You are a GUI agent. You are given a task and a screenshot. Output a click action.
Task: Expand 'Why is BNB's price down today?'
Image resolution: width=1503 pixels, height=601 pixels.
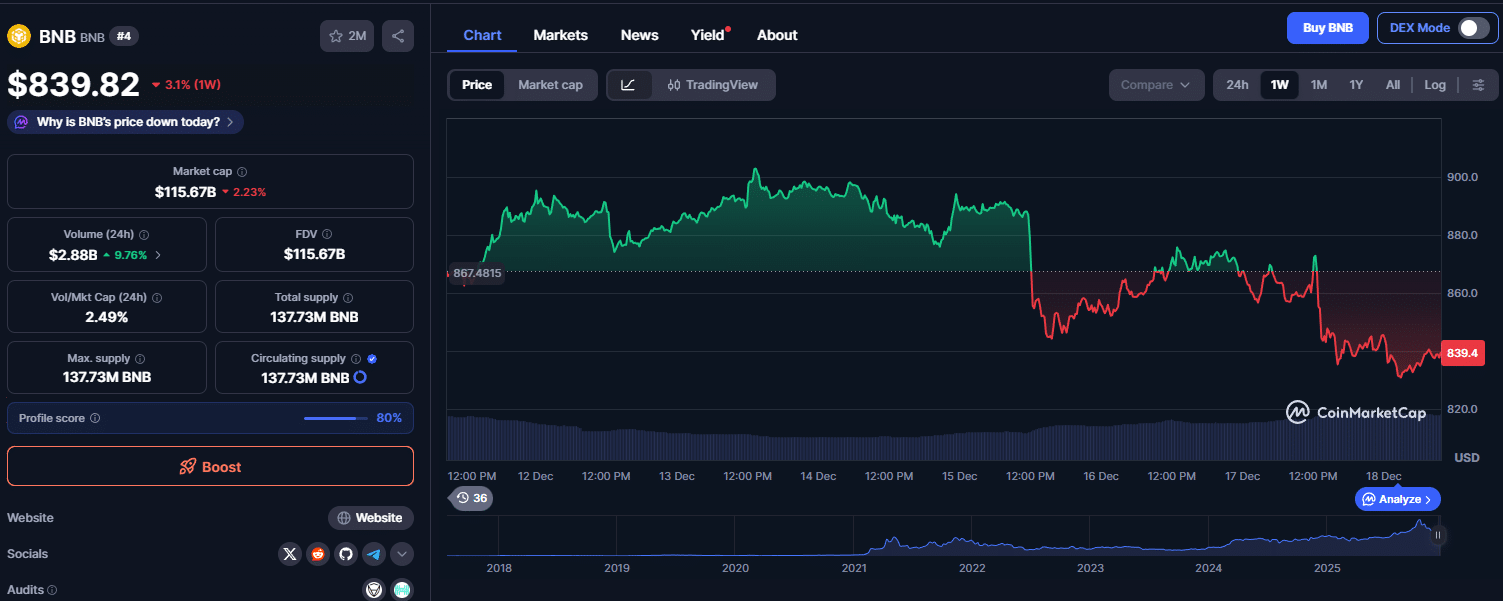pos(126,122)
